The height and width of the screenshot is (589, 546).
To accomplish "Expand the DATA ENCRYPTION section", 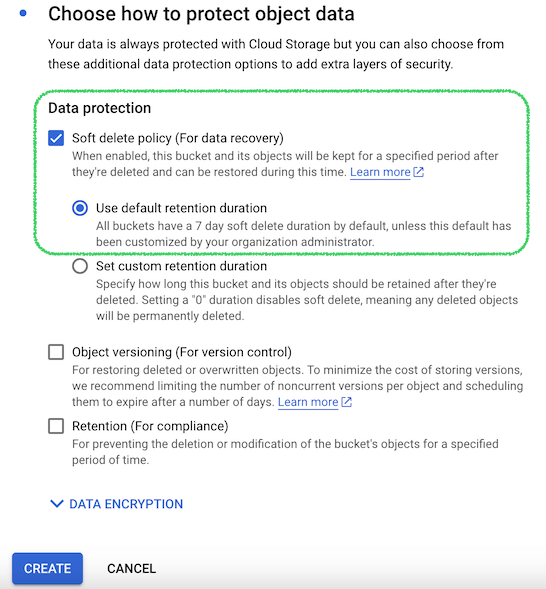I will 116,504.
